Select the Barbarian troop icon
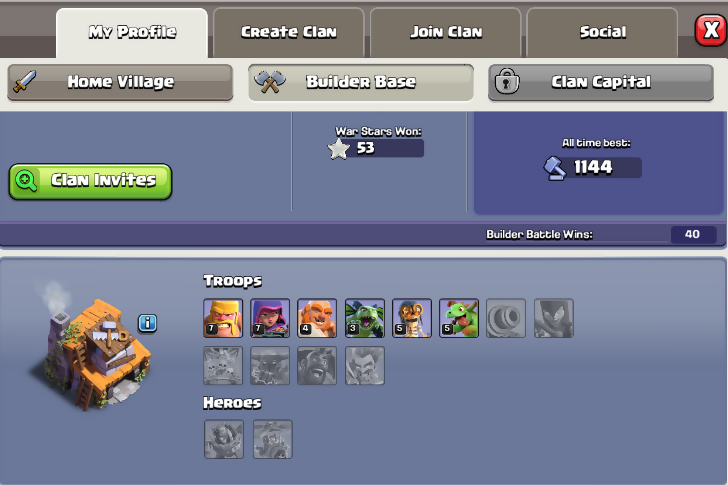 [x=223, y=318]
